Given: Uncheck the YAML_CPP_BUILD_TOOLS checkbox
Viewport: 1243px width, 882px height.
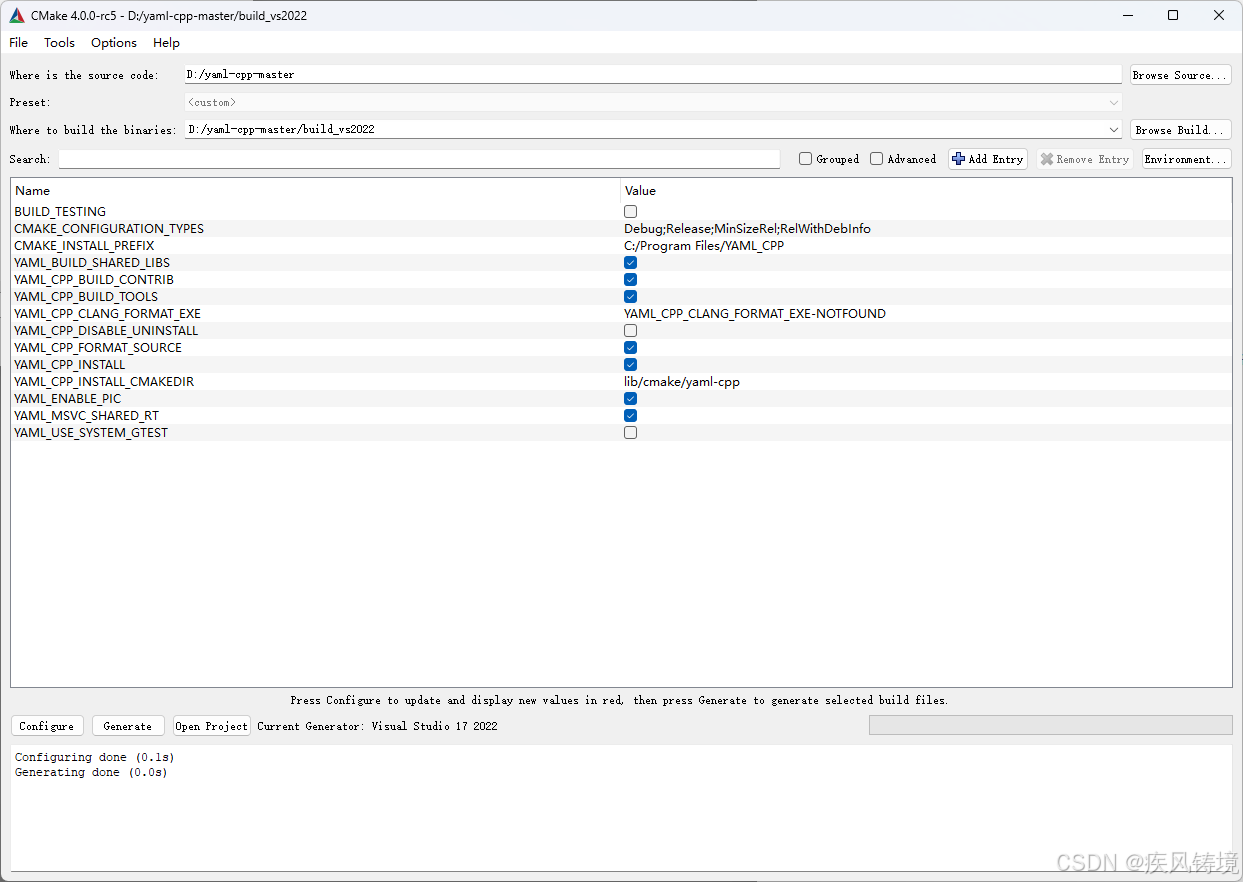Looking at the screenshot, I should pos(630,297).
